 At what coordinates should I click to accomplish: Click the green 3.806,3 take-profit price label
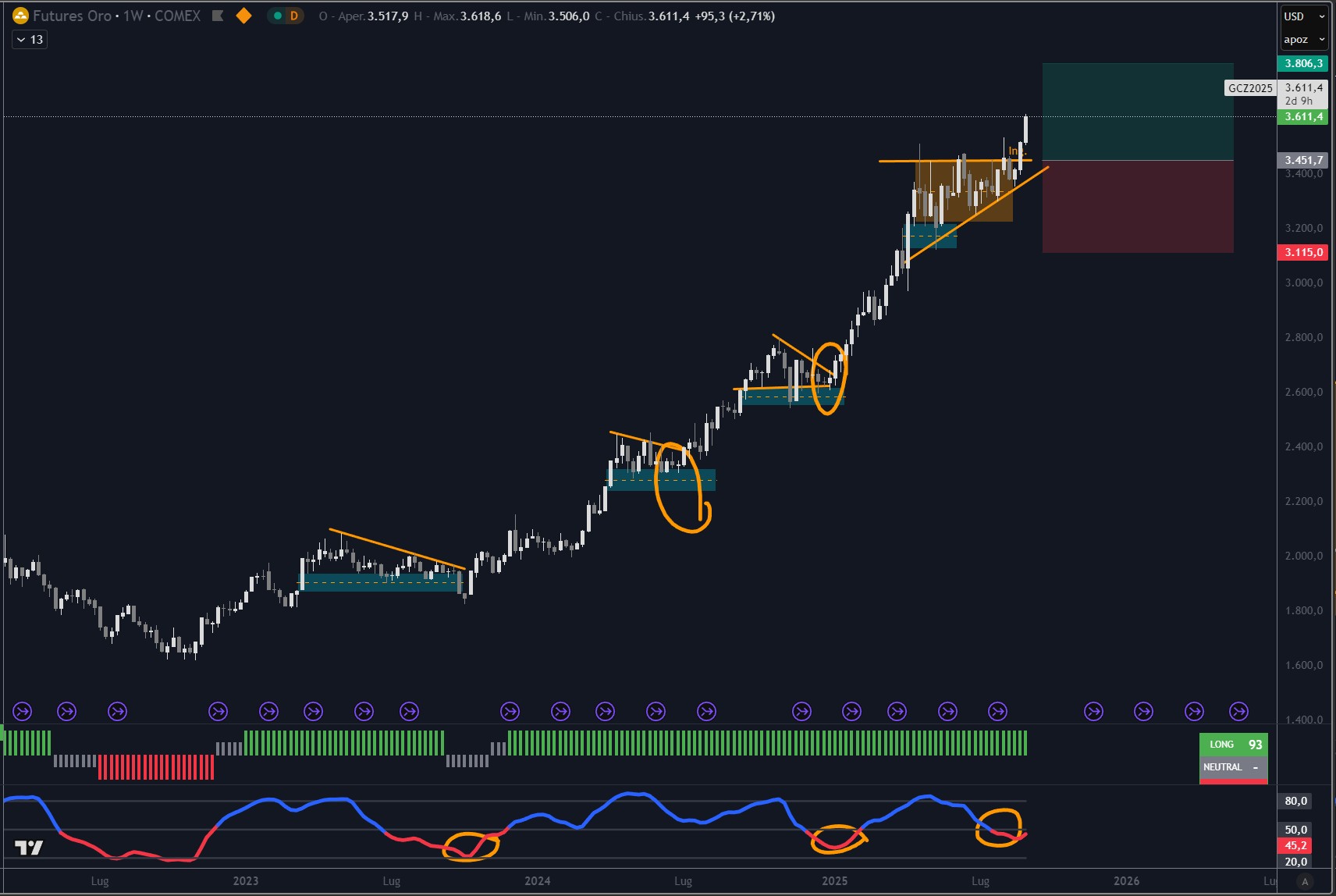(x=1303, y=63)
